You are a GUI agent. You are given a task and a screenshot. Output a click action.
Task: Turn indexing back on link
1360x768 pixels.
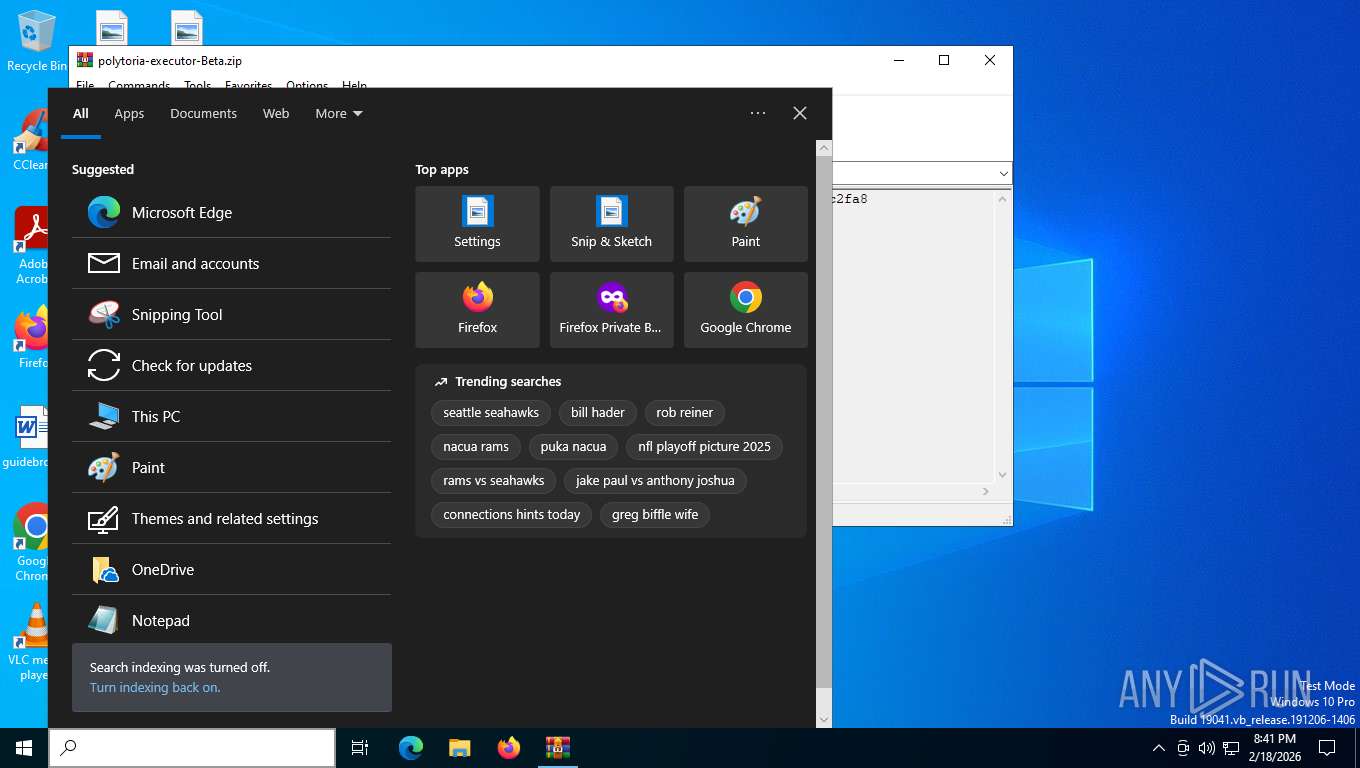[155, 688]
